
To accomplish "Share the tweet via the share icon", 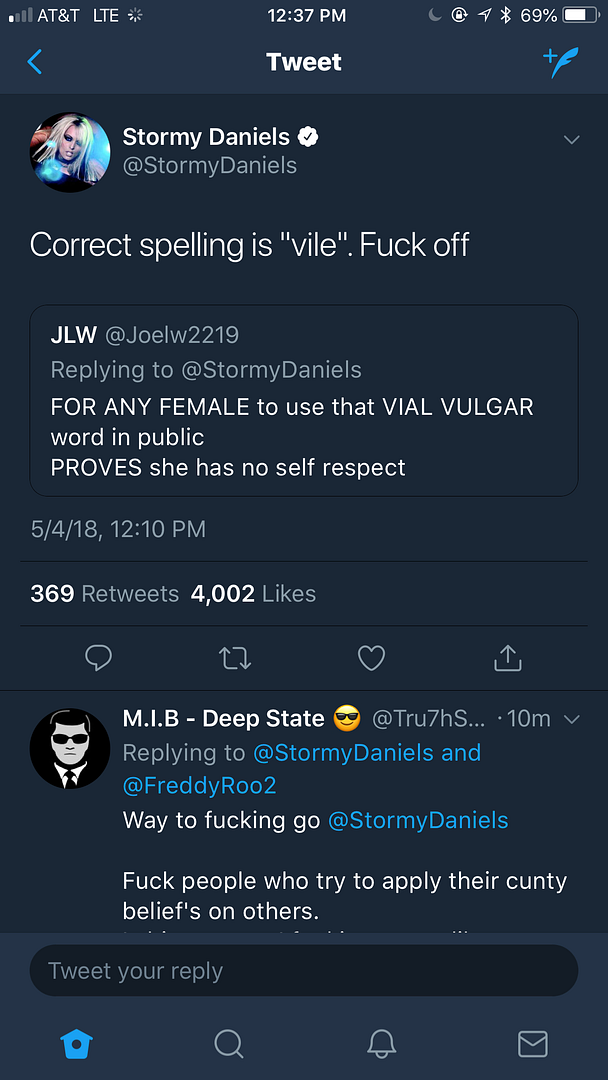I will click(x=508, y=657).
